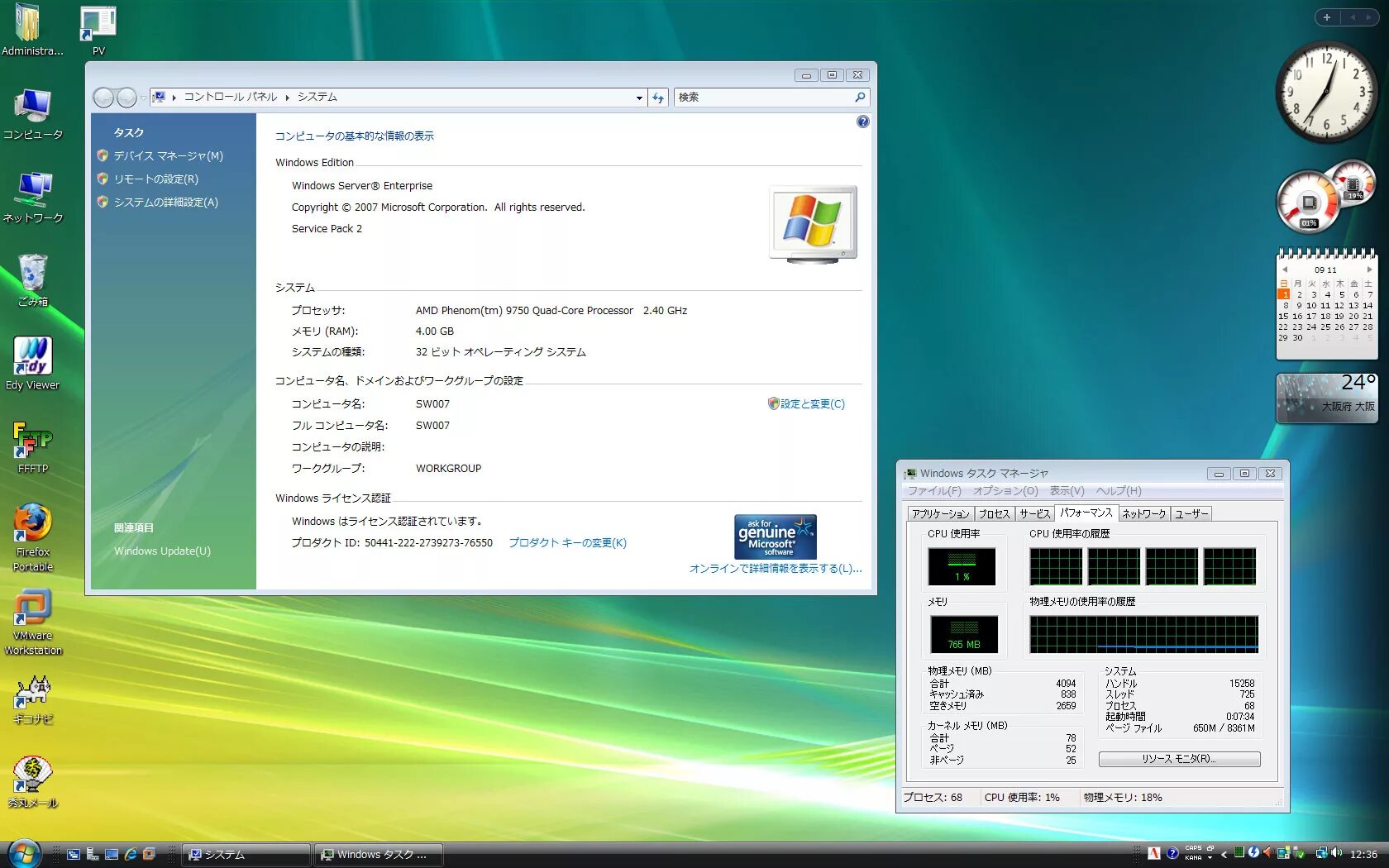Viewport: 1389px width, 868px height.
Task: Open ヘルプ(H) menu in Task Manager
Action: tap(1119, 491)
